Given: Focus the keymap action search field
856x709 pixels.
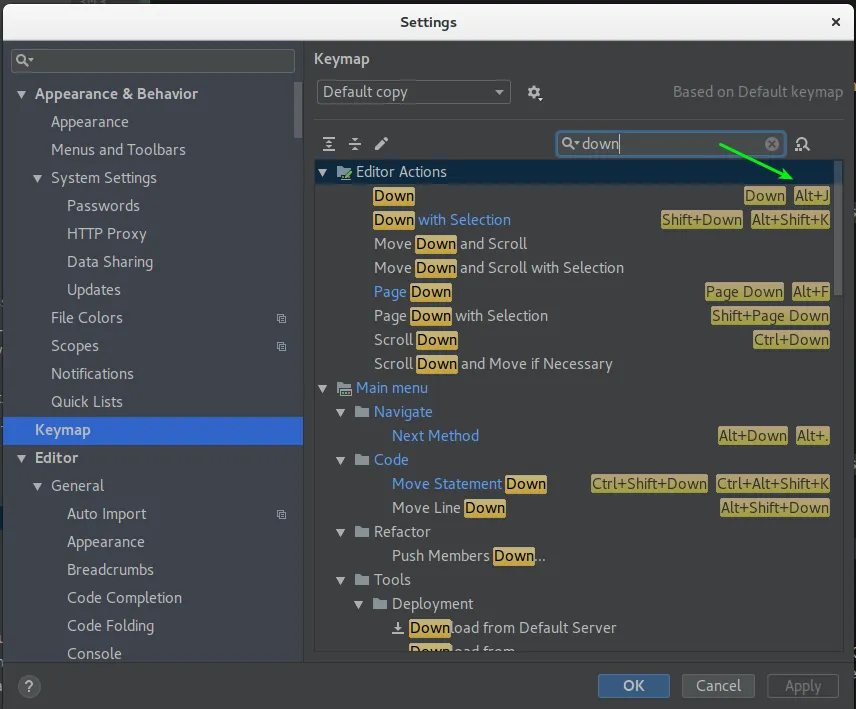Looking at the screenshot, I should 670,144.
